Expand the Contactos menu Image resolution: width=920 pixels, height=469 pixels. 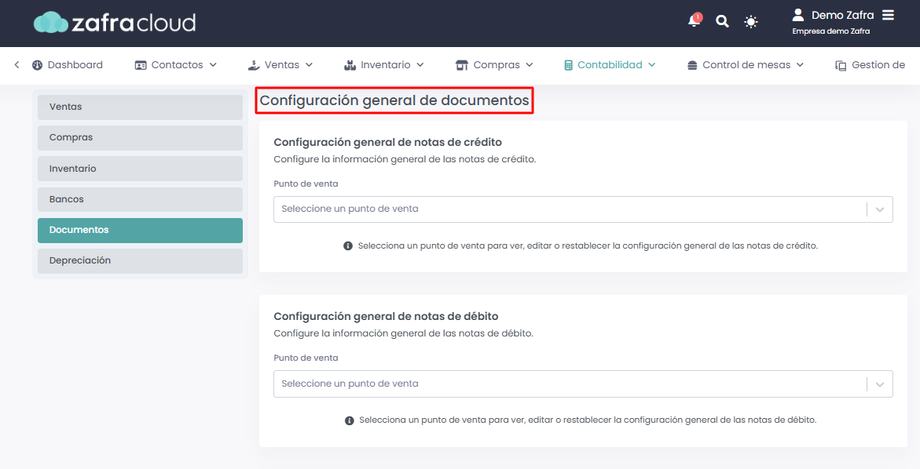tap(175, 65)
